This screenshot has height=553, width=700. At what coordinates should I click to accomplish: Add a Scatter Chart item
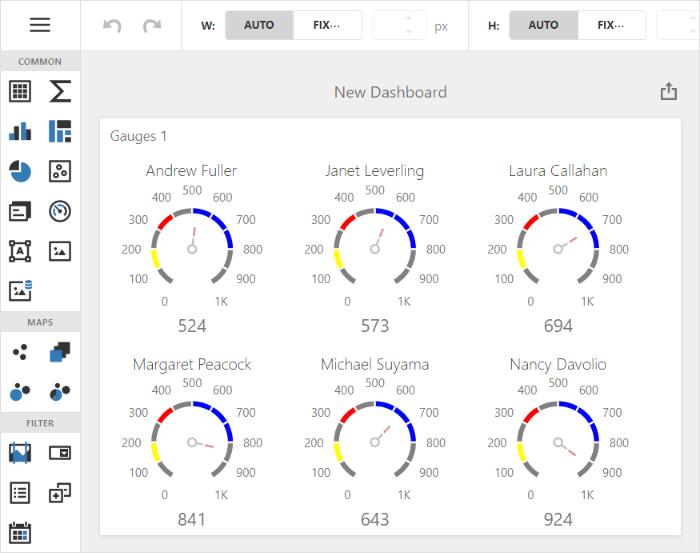[60, 171]
